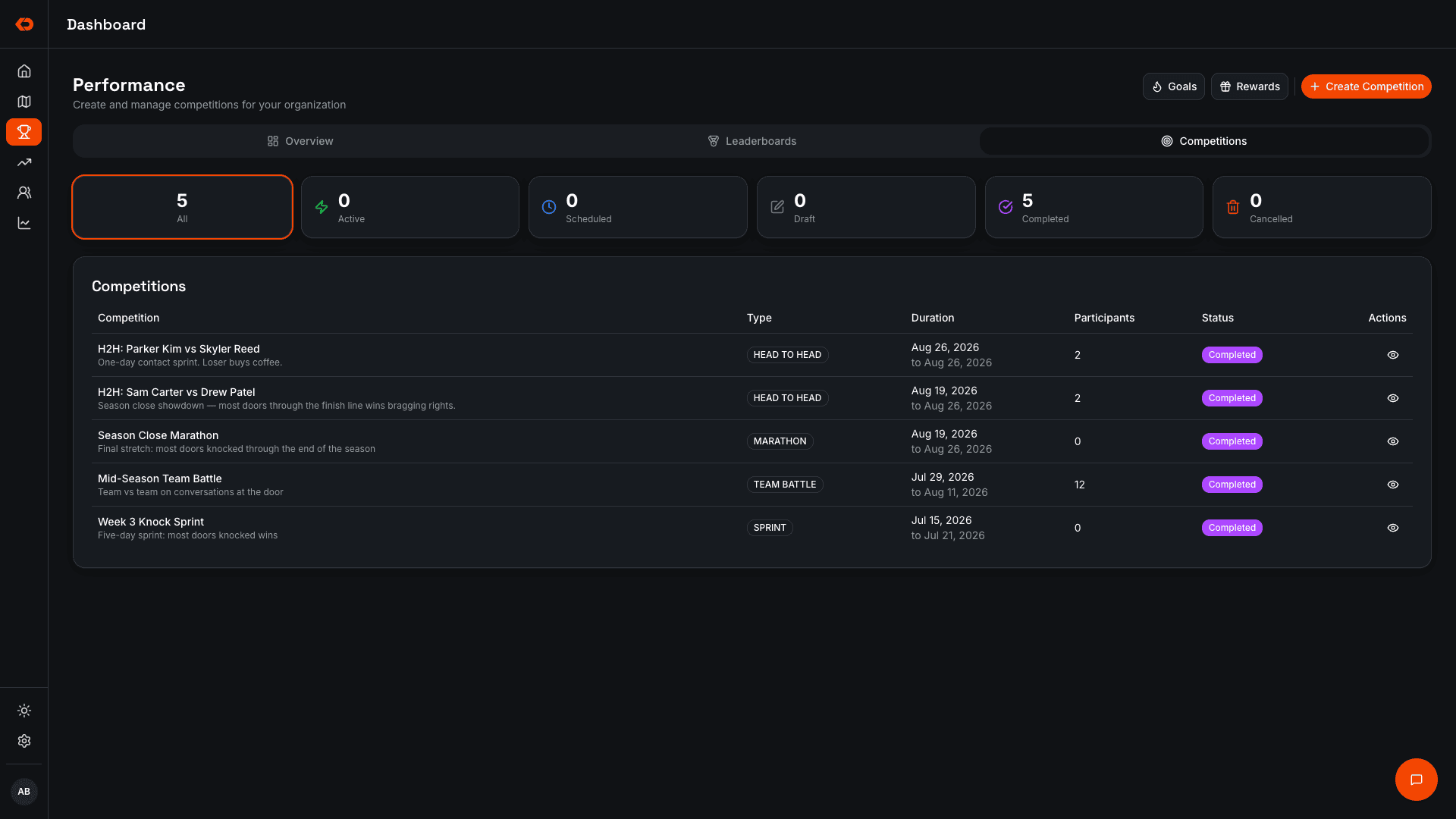Image resolution: width=1456 pixels, height=819 pixels.
Task: Click the Dashboard header title
Action: click(106, 24)
